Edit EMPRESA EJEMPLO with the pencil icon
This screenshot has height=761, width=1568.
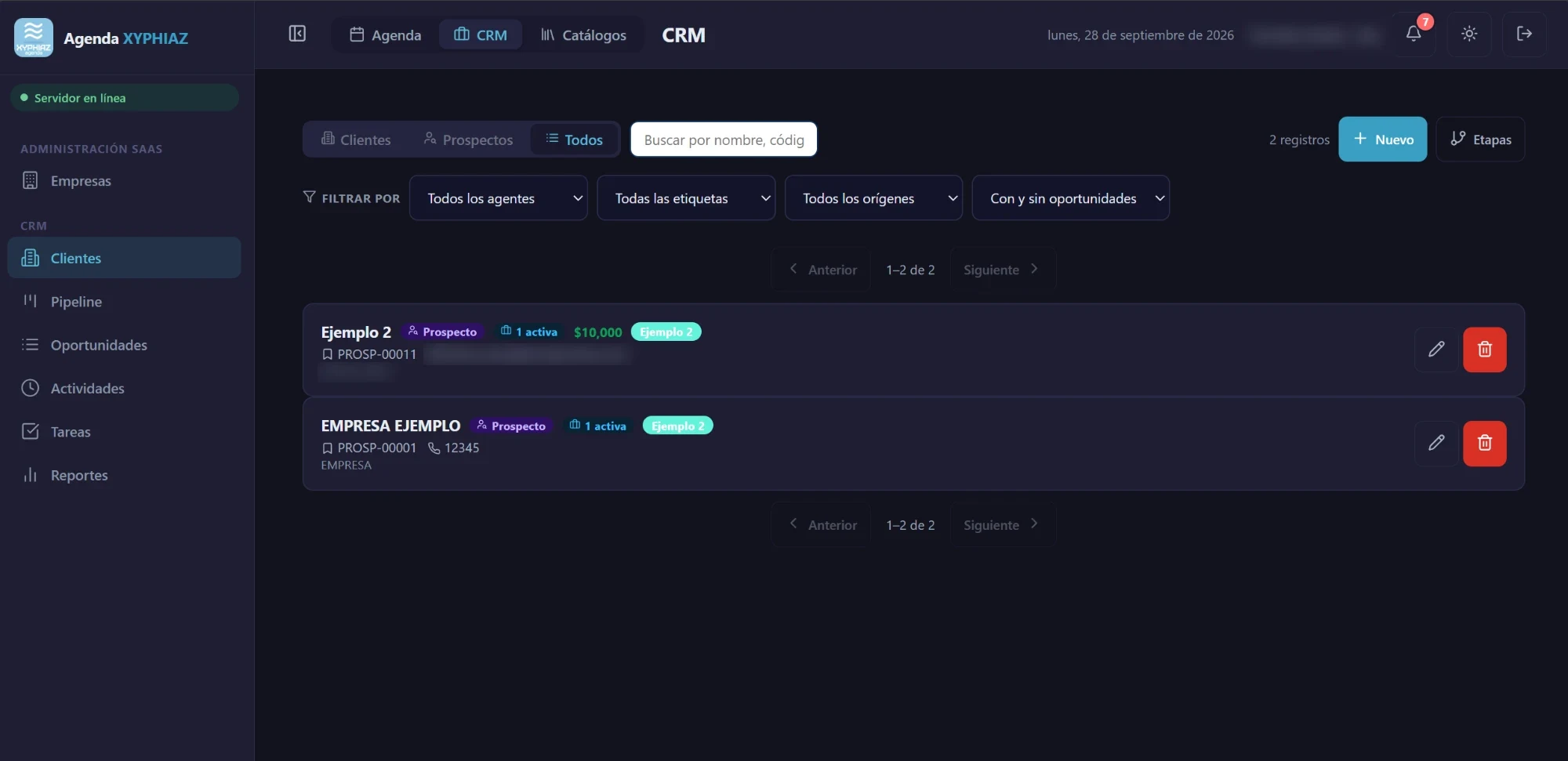[x=1436, y=444]
